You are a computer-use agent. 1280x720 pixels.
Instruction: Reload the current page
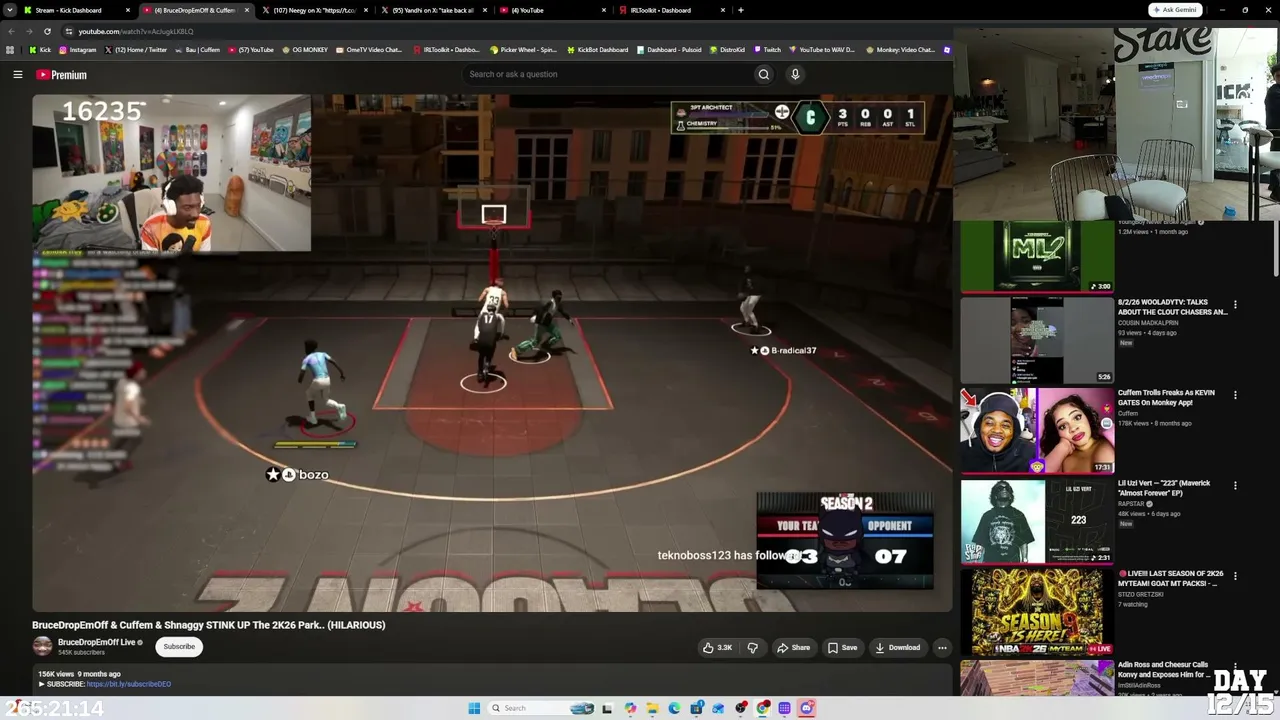click(46, 31)
